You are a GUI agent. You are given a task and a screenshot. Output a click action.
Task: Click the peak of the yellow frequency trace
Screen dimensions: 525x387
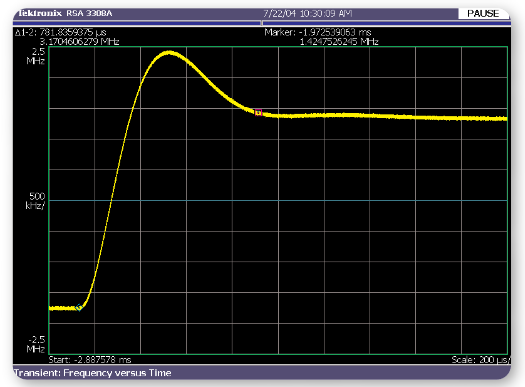click(x=169, y=53)
